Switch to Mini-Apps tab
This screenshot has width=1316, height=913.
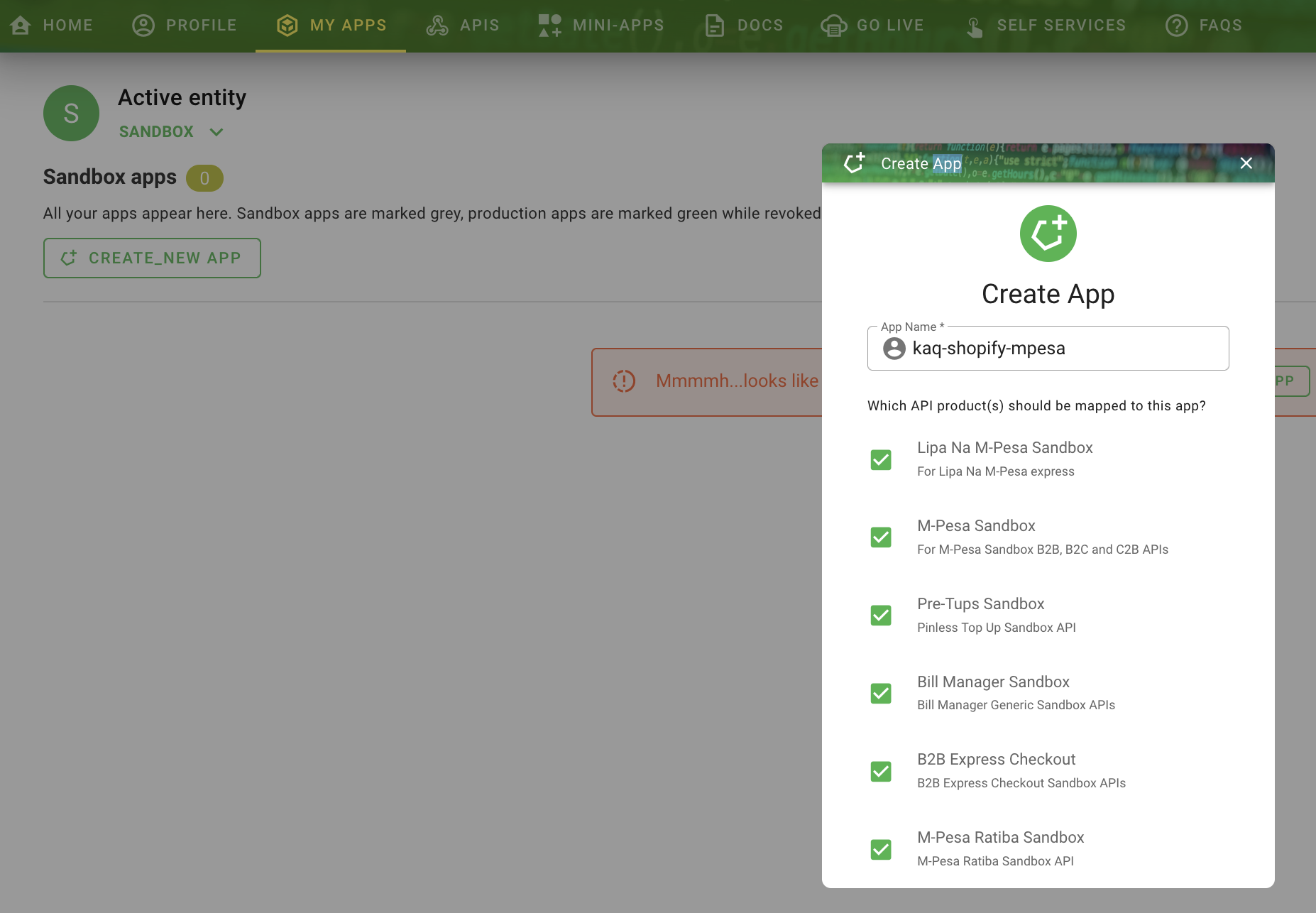click(x=601, y=26)
